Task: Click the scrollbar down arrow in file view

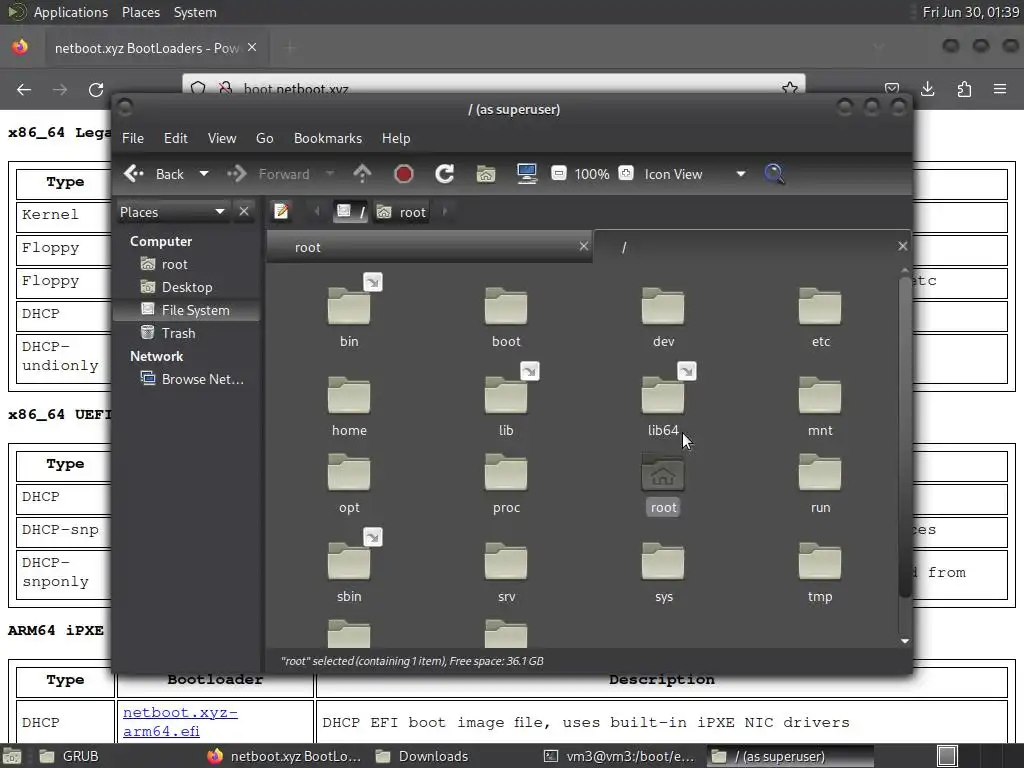Action: pos(904,641)
